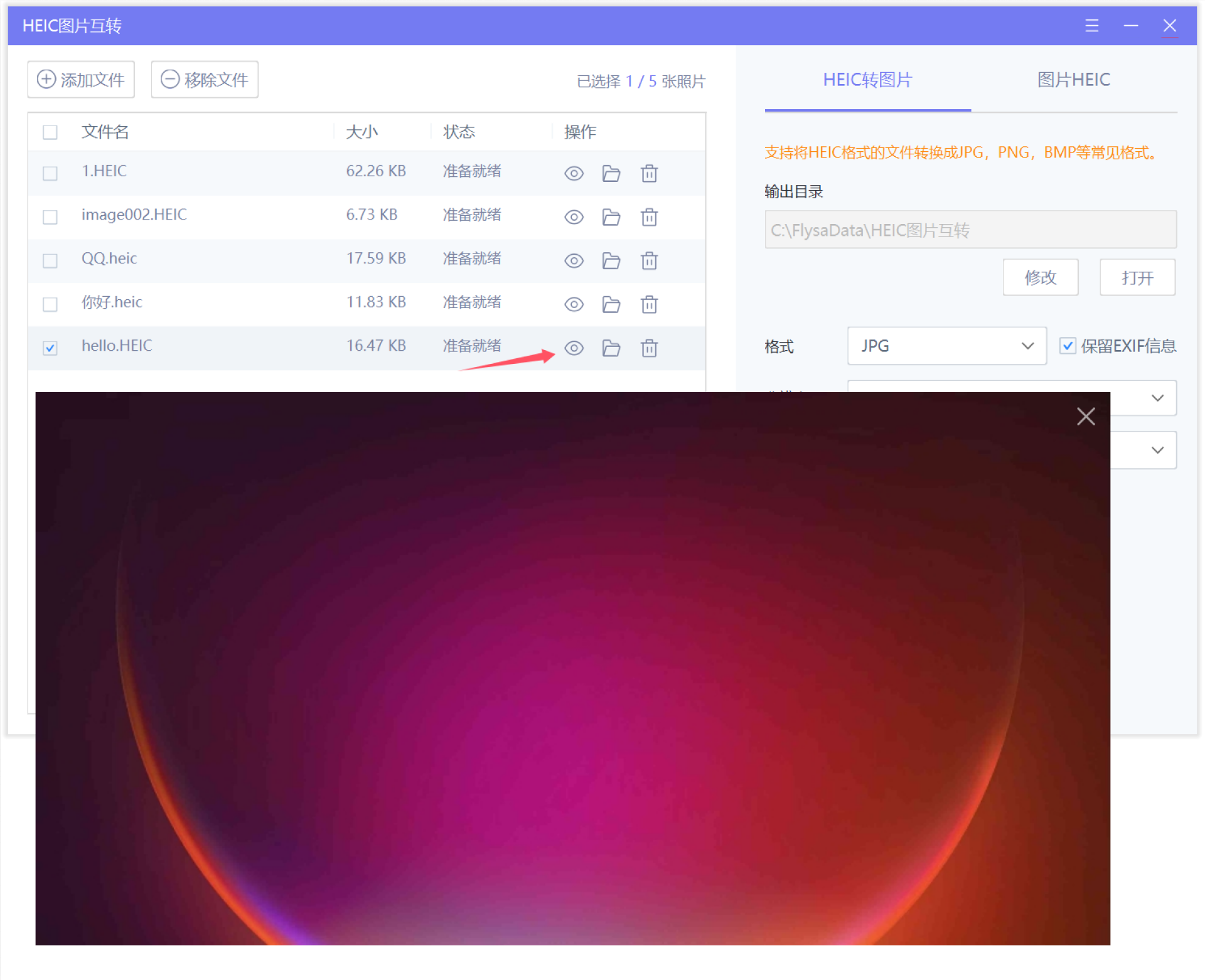Click 修改 to change output directory
Viewport: 1205px width, 980px height.
pos(1040,277)
